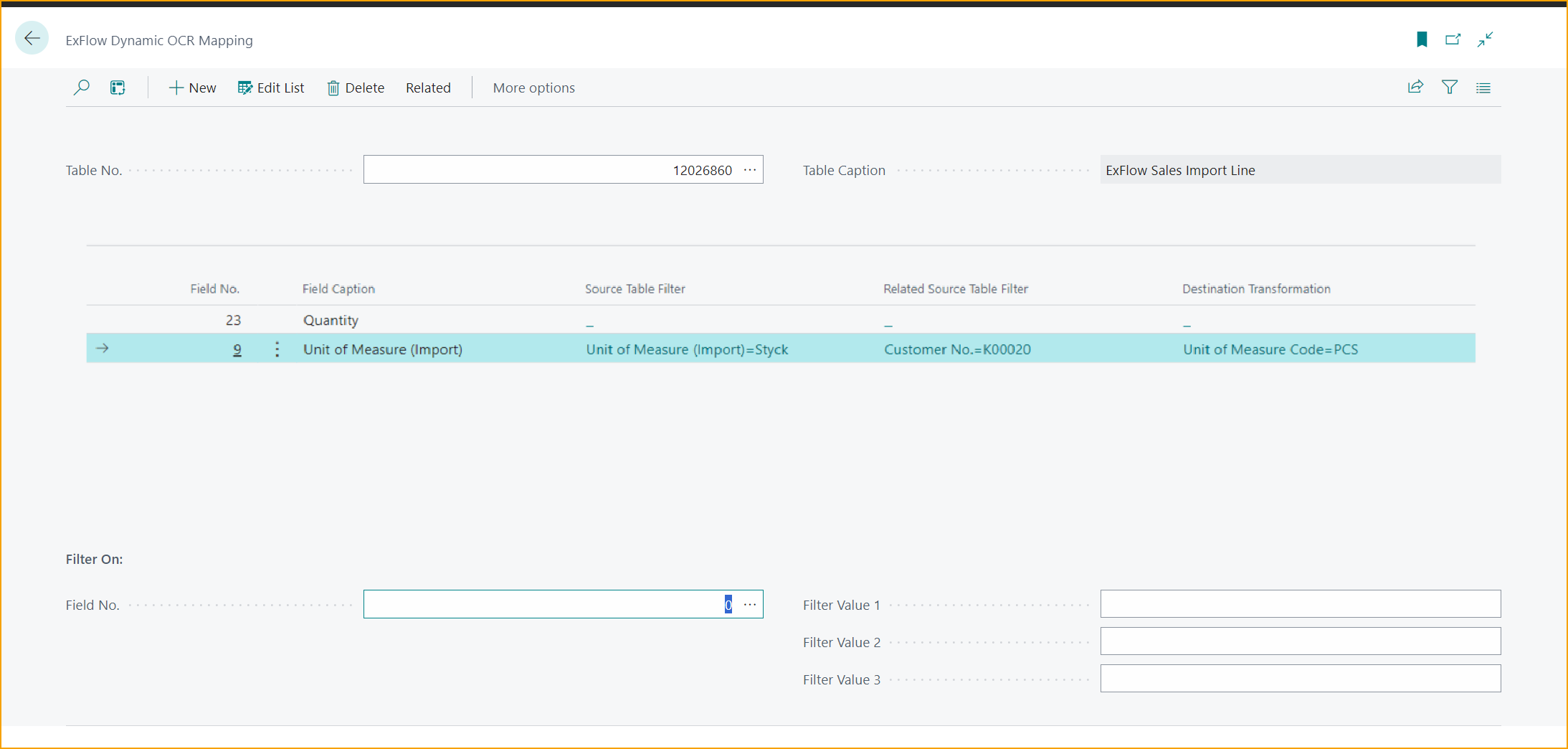Click the Filter Value 1 input field
The image size is (1568, 749).
(1300, 604)
